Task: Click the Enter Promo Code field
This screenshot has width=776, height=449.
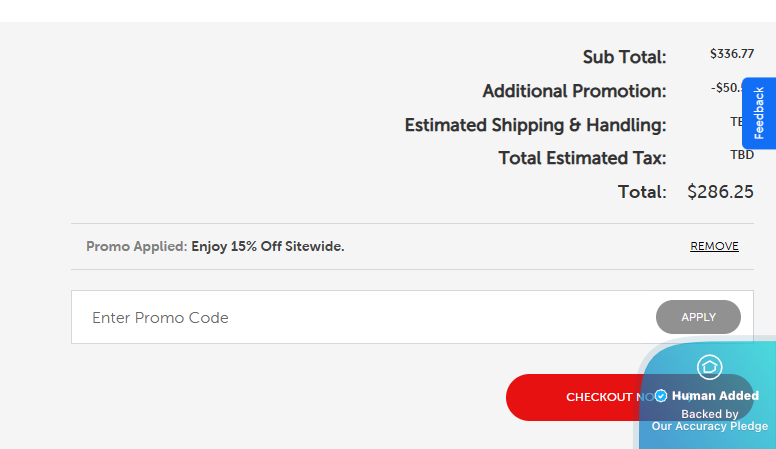Action: pyautogui.click(x=360, y=318)
